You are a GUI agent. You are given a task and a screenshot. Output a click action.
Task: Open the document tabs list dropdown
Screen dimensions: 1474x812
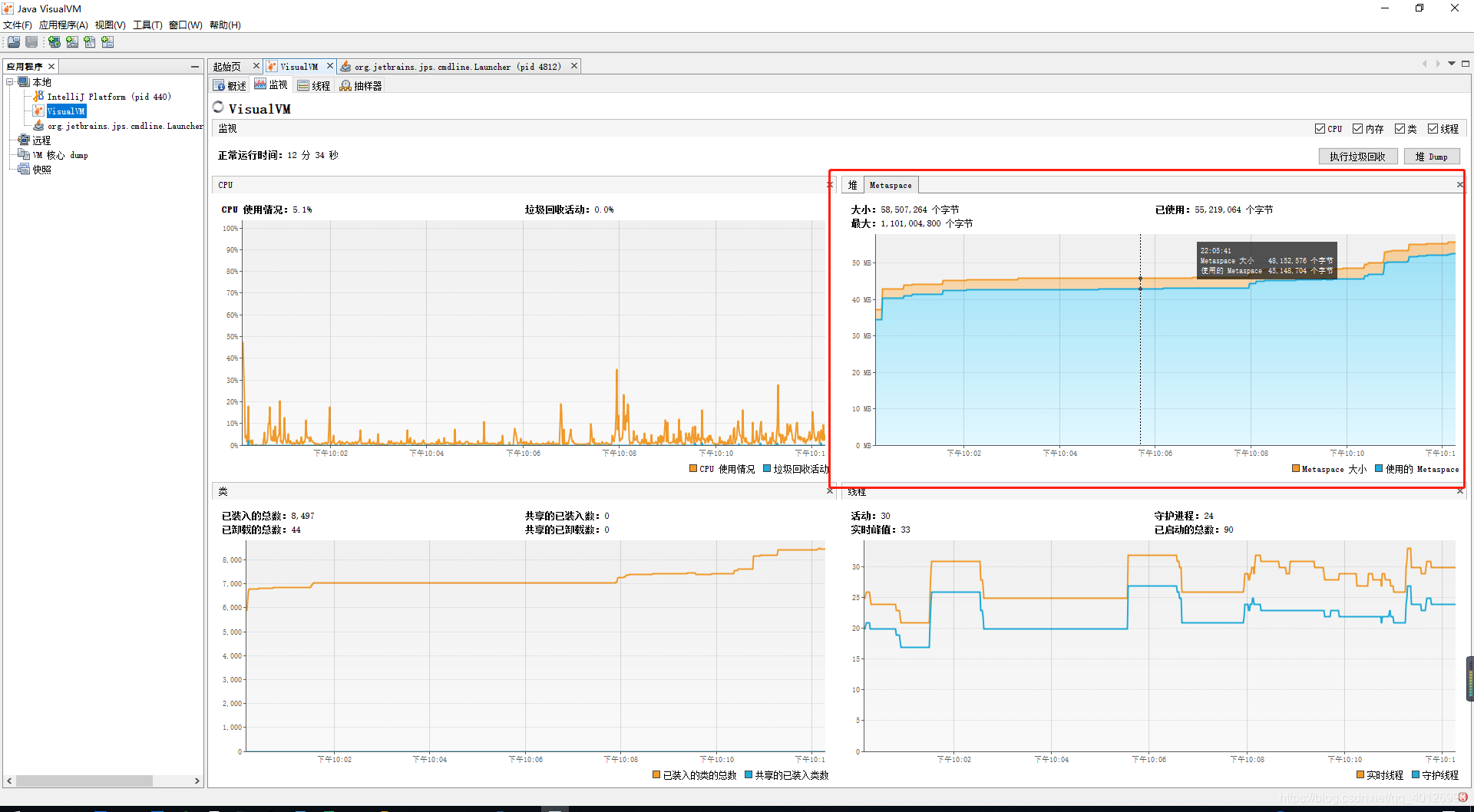(x=1452, y=64)
